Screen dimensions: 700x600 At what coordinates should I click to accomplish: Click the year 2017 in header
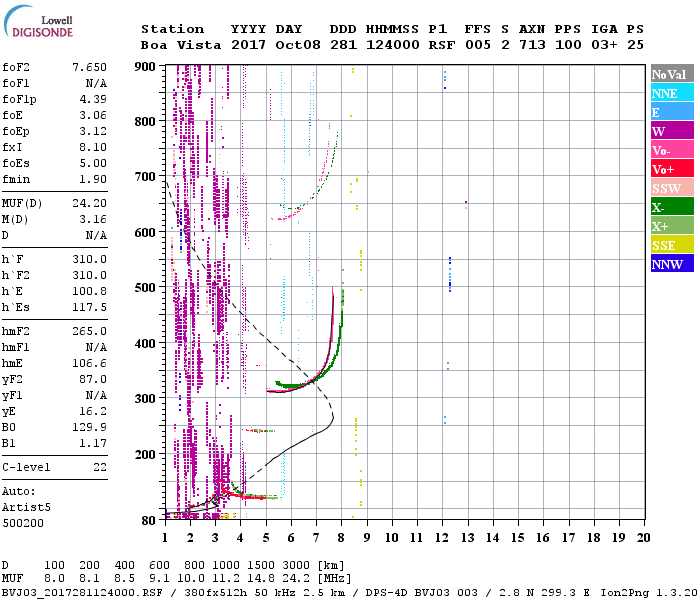click(x=248, y=45)
